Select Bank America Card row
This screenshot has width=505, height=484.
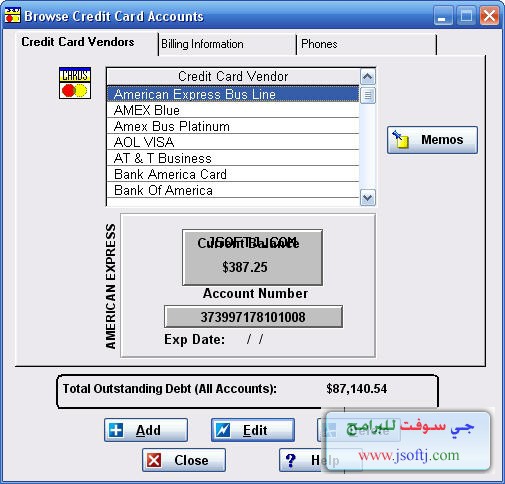pos(233,174)
